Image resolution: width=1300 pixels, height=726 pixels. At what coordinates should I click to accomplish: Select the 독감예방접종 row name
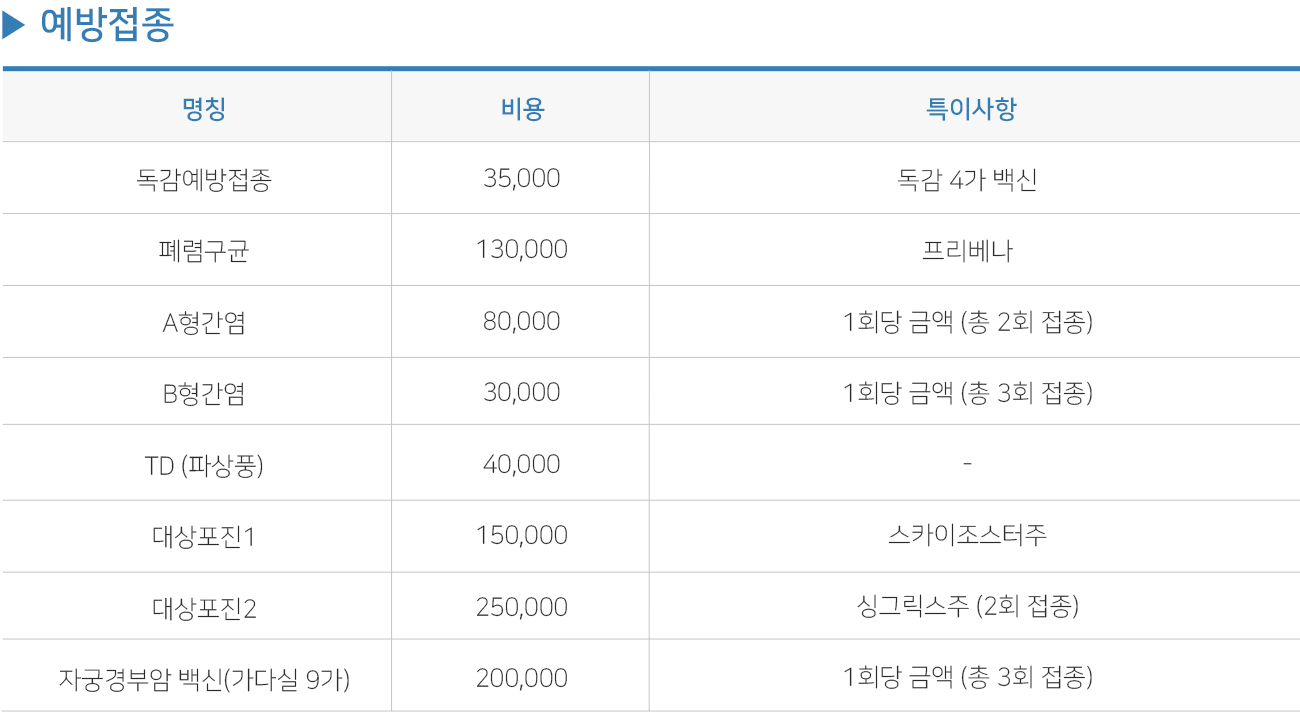point(204,180)
